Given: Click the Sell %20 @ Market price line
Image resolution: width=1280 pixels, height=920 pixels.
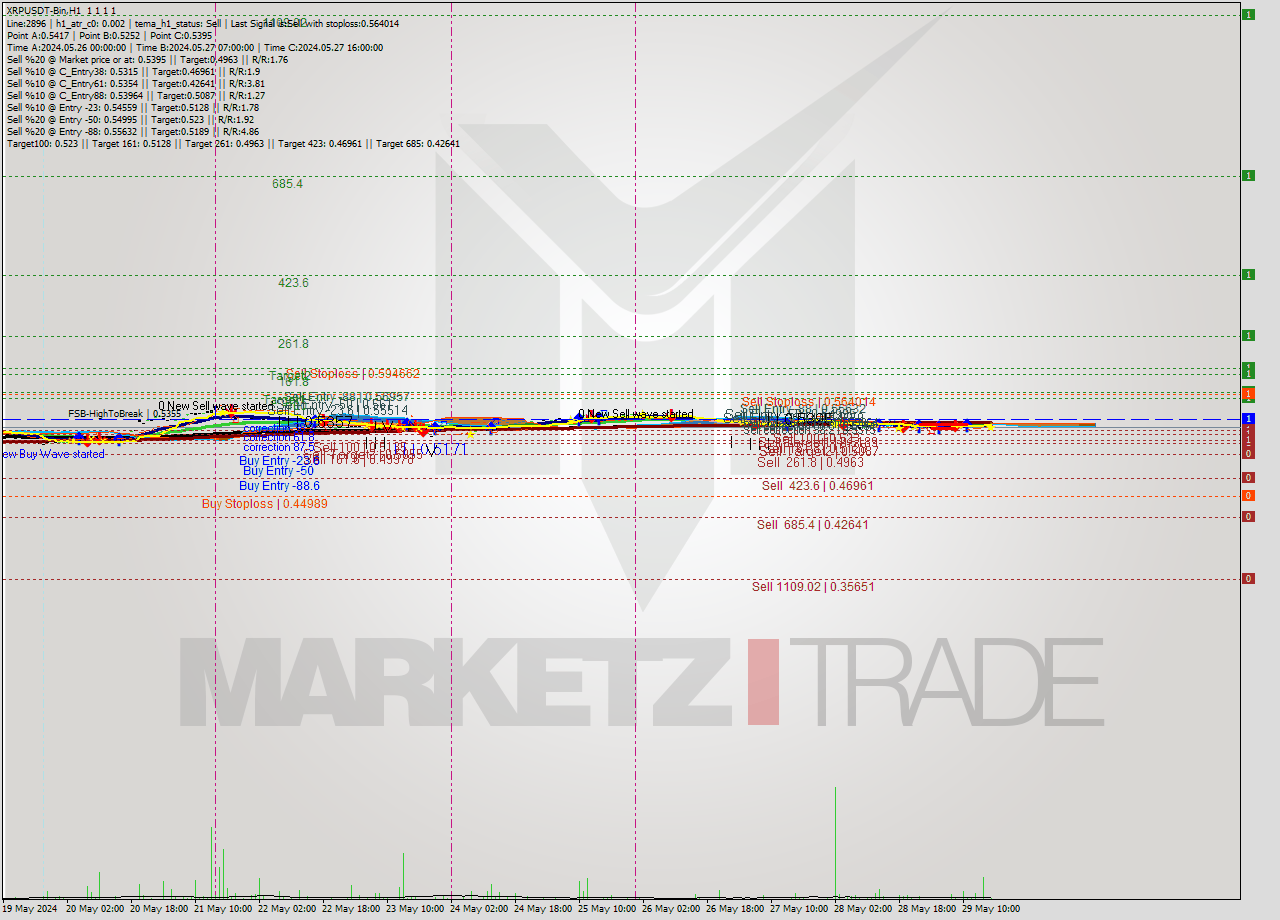Looking at the screenshot, I should tap(147, 59).
